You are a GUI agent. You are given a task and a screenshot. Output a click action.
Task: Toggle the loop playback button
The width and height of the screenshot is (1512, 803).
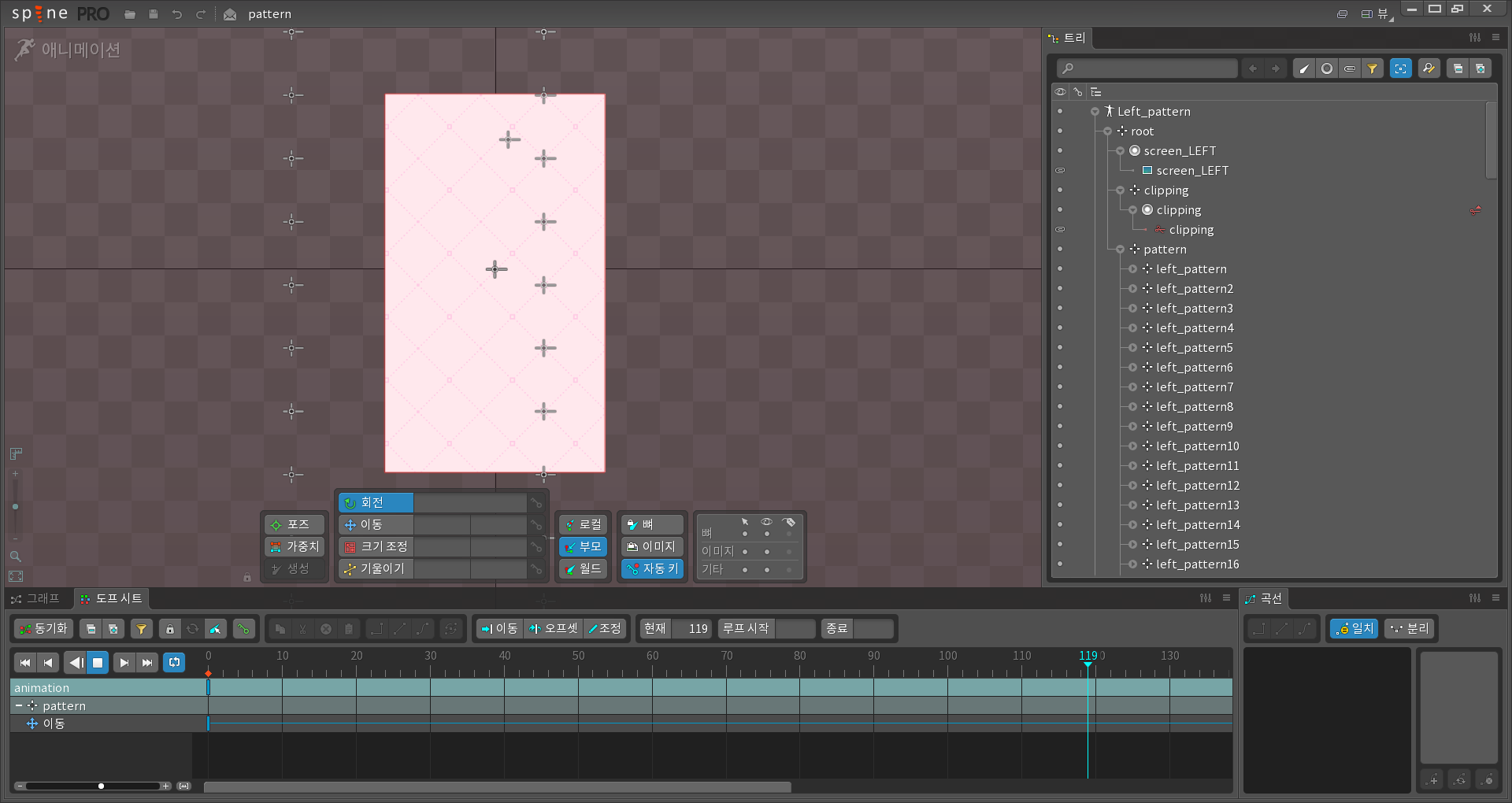(174, 663)
